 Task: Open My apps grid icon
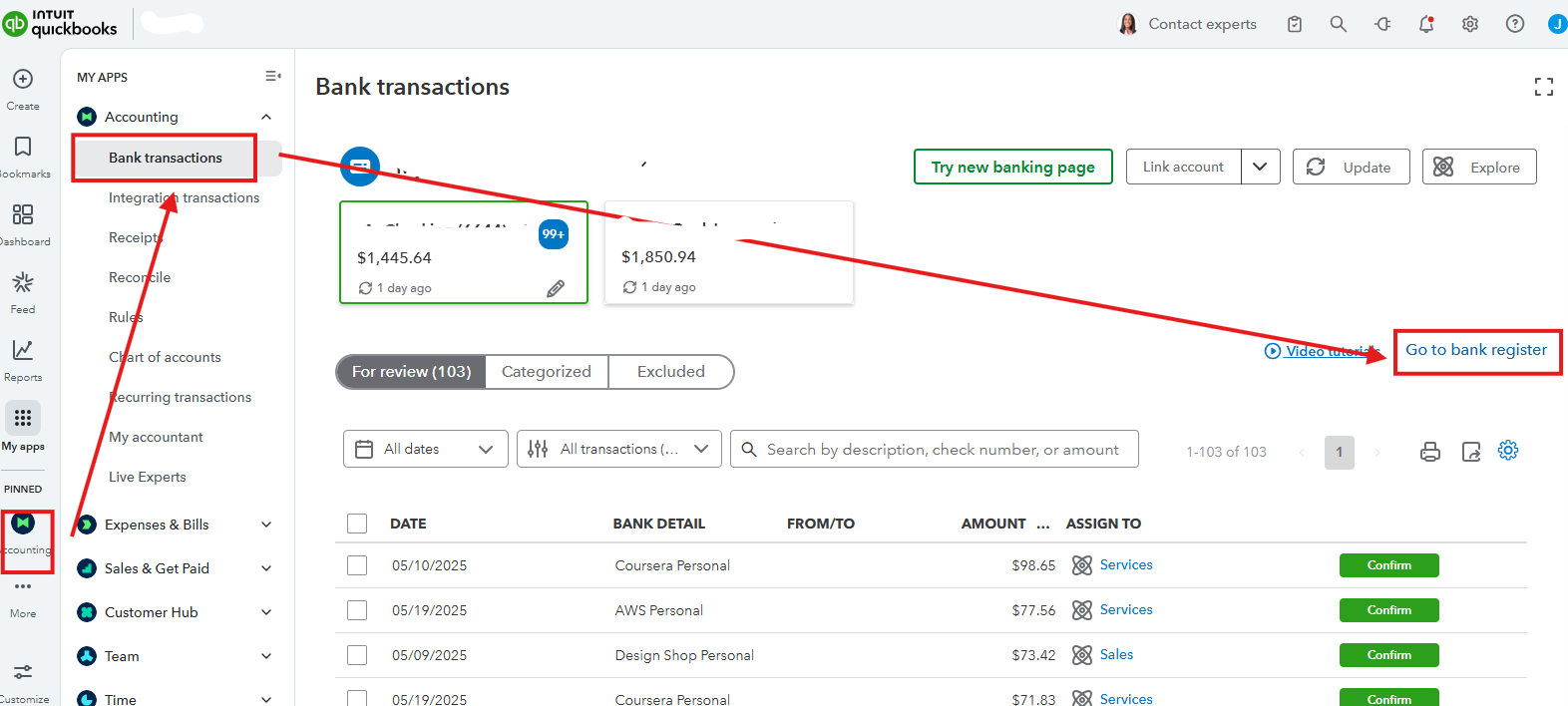(23, 418)
